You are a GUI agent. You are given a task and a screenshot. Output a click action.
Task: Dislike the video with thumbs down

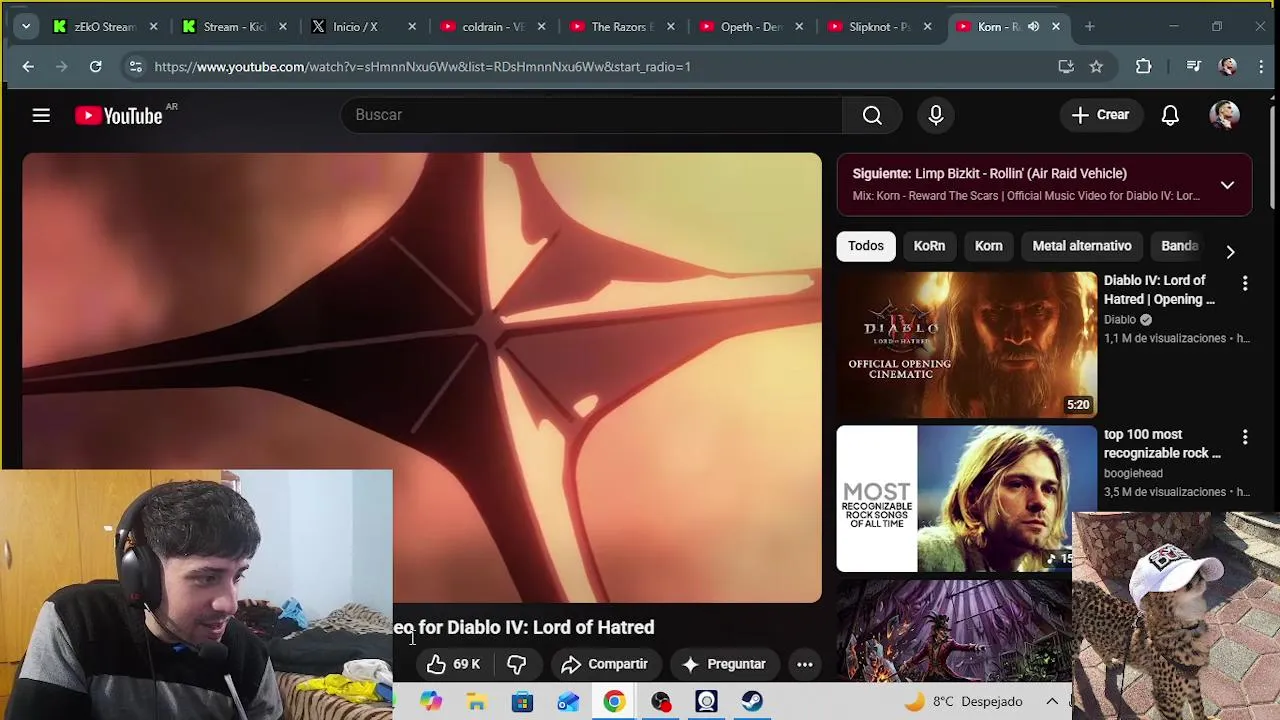point(516,664)
